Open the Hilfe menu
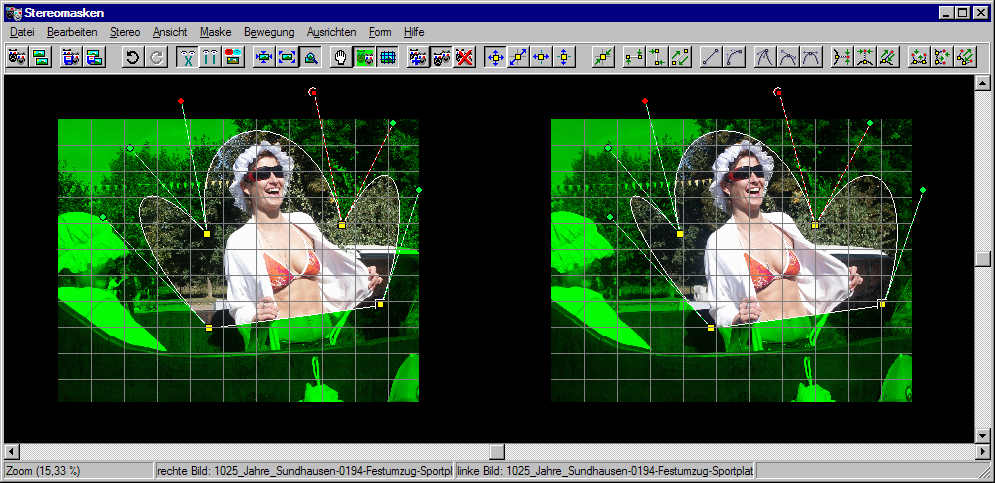Screen dimensions: 995x483 pyautogui.click(x=414, y=32)
